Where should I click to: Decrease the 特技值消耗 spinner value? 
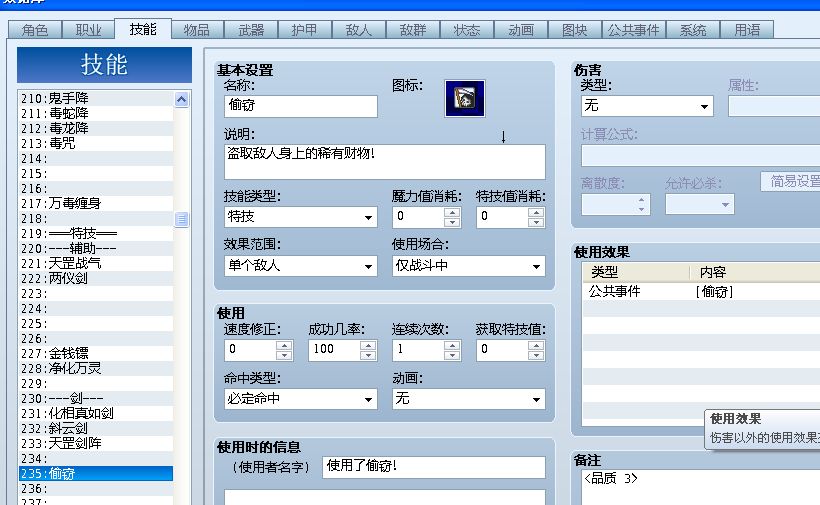536,222
